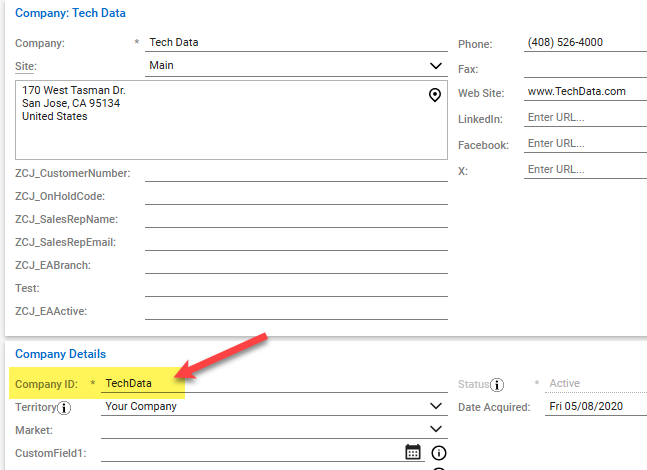This screenshot has width=647, height=470.
Task: Click the Company ID field TechData
Action: tap(274, 383)
